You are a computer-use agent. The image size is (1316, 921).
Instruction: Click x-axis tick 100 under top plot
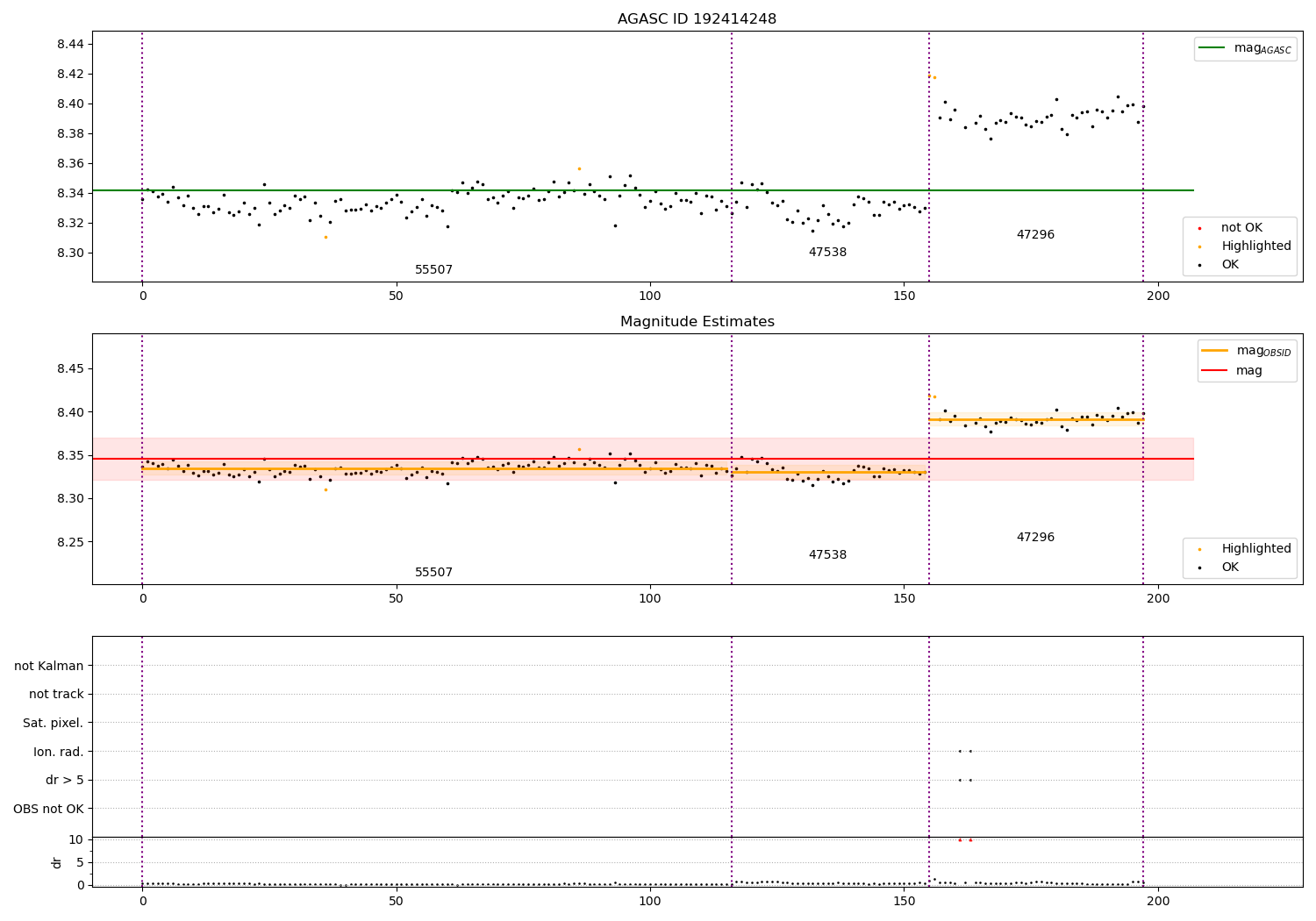pyautogui.click(x=650, y=296)
